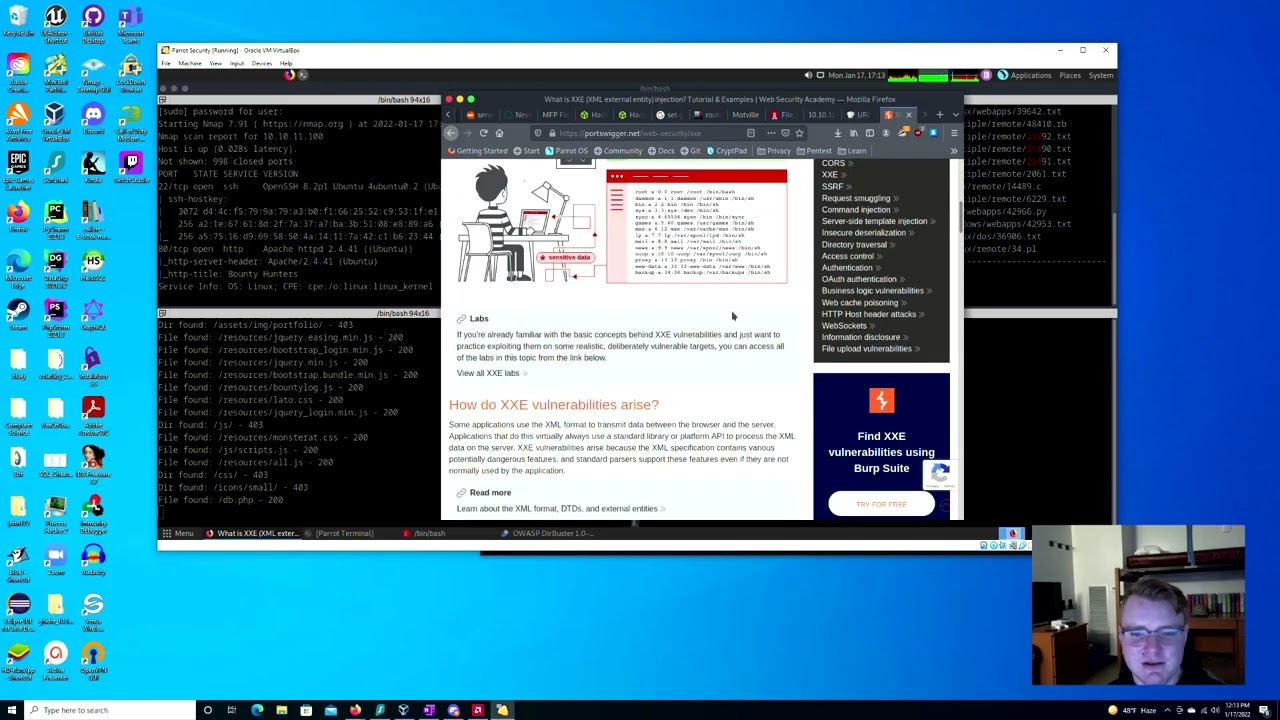
Task: Open File Explorer in taskbar
Action: click(282, 710)
